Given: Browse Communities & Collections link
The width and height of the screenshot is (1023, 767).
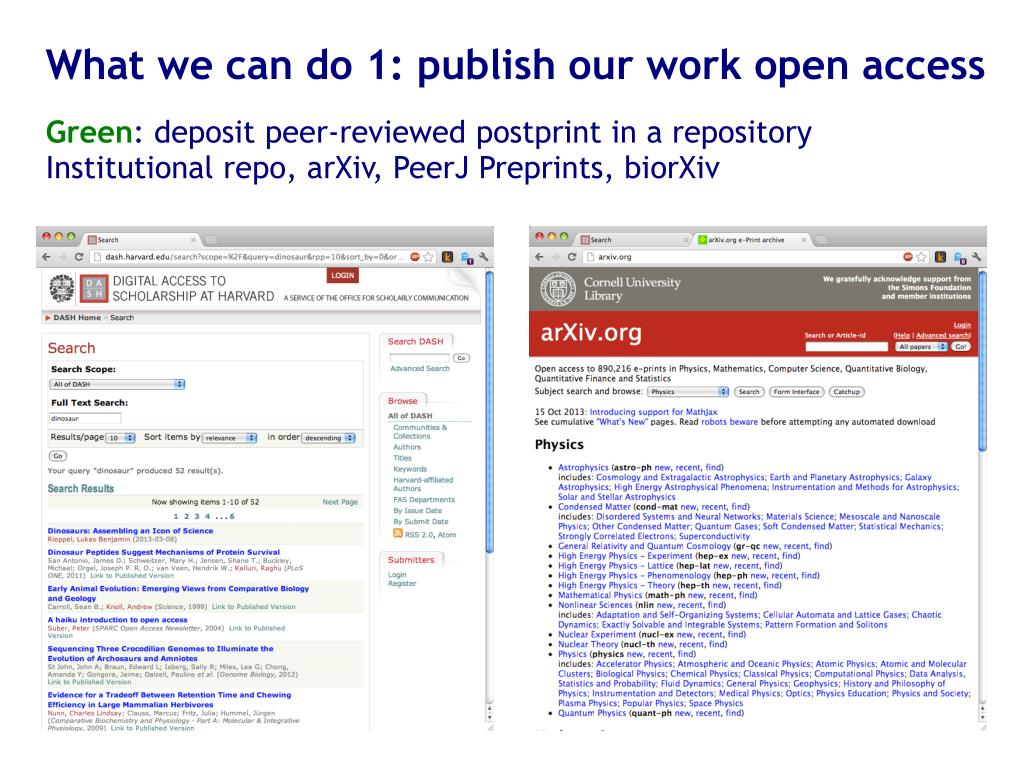Looking at the screenshot, I should point(420,432).
